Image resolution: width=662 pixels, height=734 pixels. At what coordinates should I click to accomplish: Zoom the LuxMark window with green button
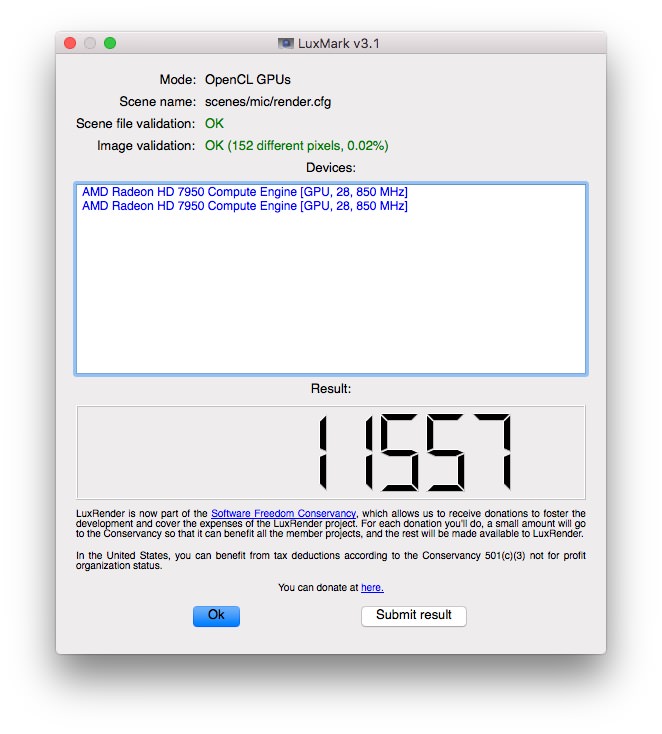tap(110, 43)
